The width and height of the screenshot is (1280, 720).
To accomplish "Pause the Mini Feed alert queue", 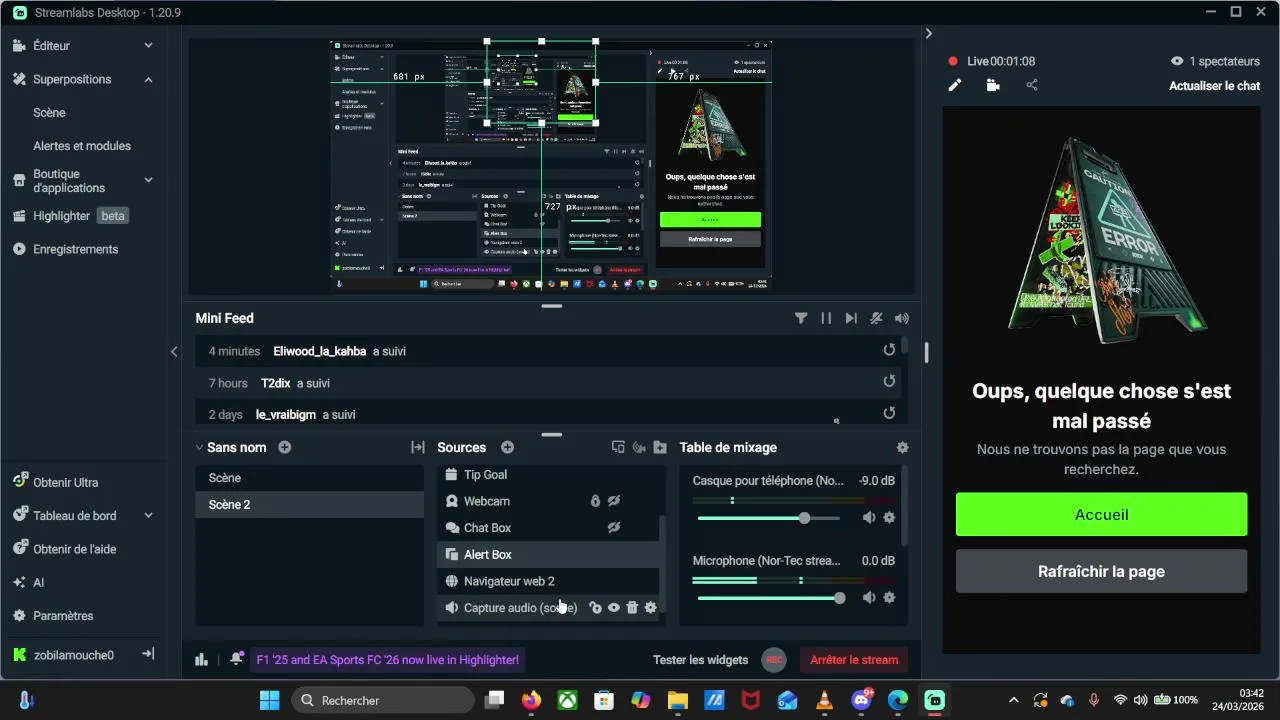I will [826, 318].
